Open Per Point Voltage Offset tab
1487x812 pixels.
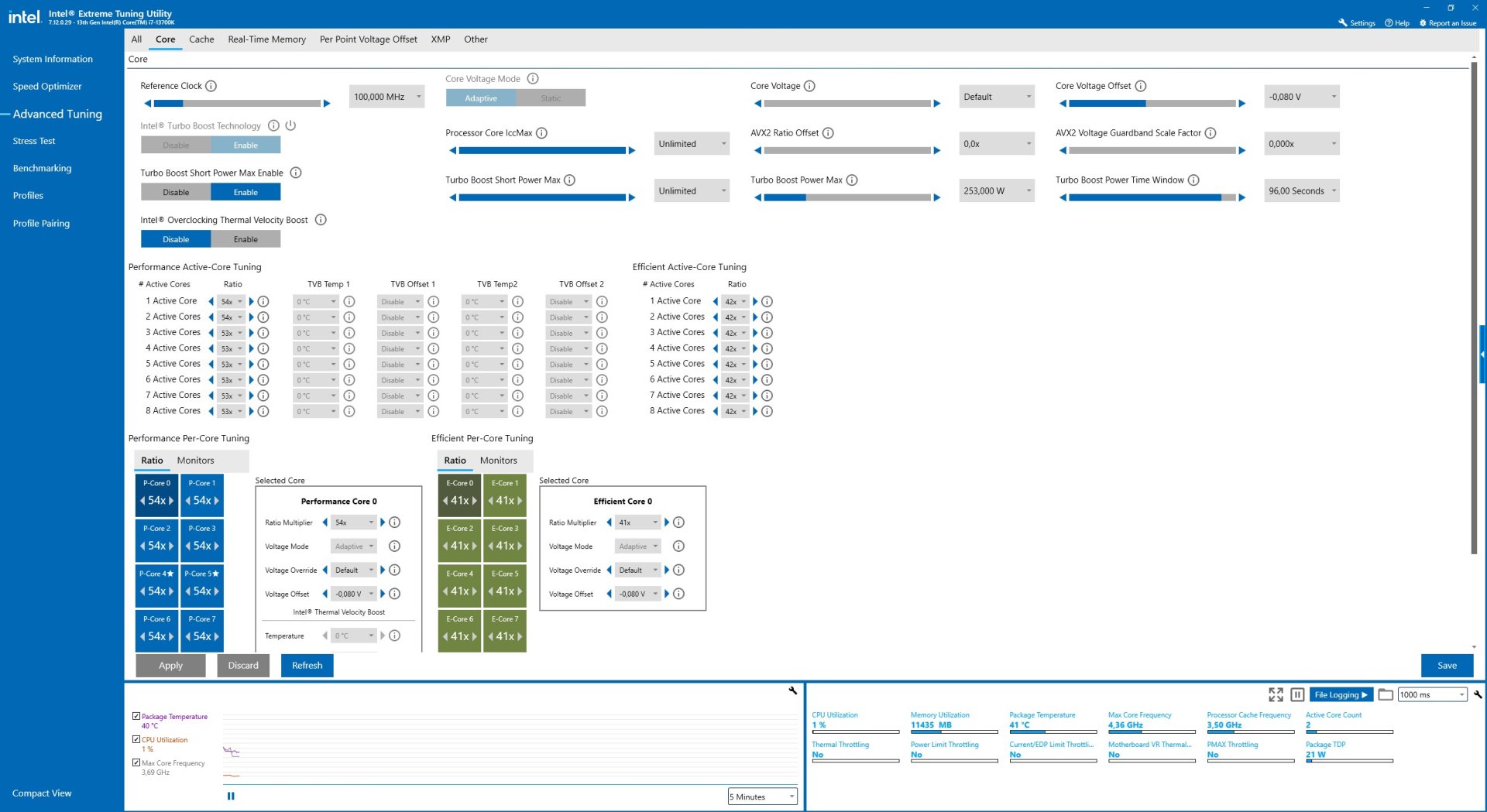coord(369,39)
